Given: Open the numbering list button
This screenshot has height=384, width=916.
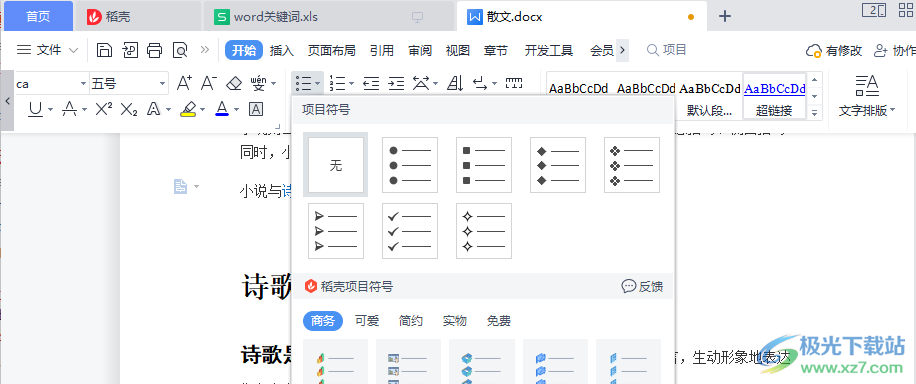Looking at the screenshot, I should point(338,84).
